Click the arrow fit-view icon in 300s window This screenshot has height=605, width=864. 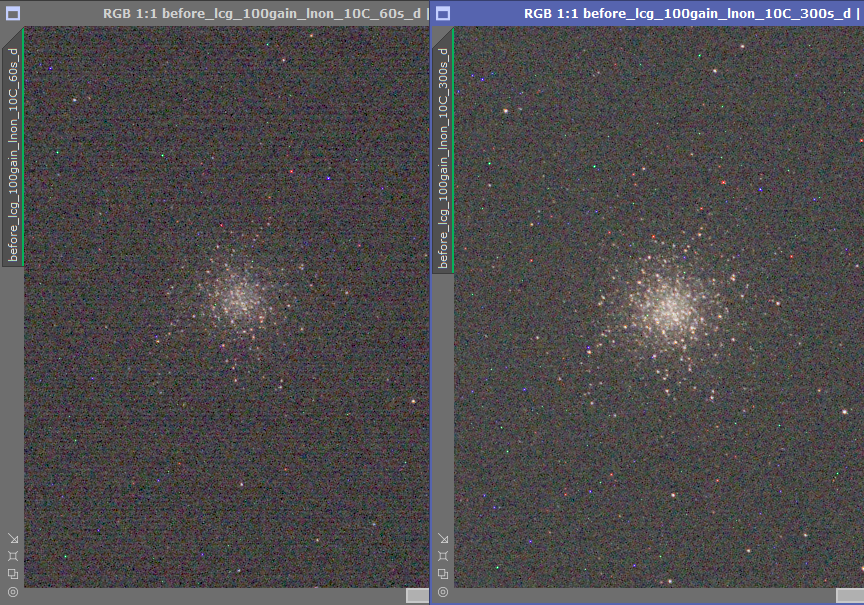coord(442,538)
